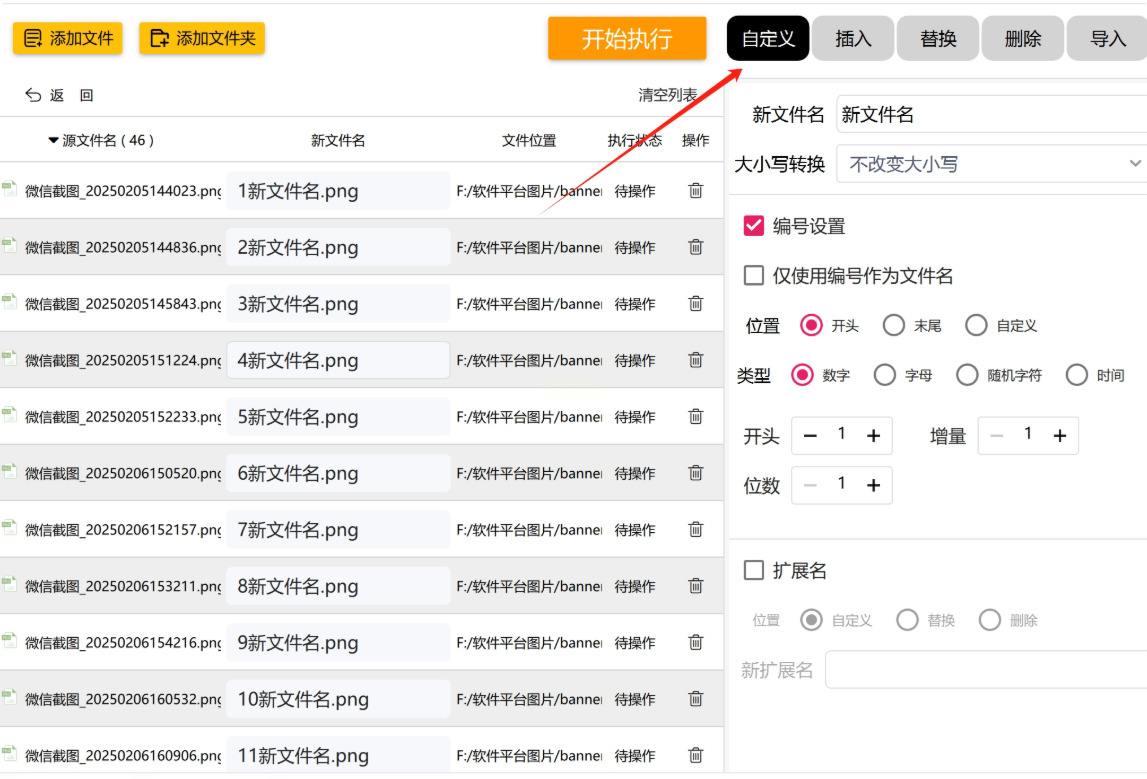Enable 仅使用编号作为文件名 checkbox
The image size is (1147, 779).
(753, 276)
